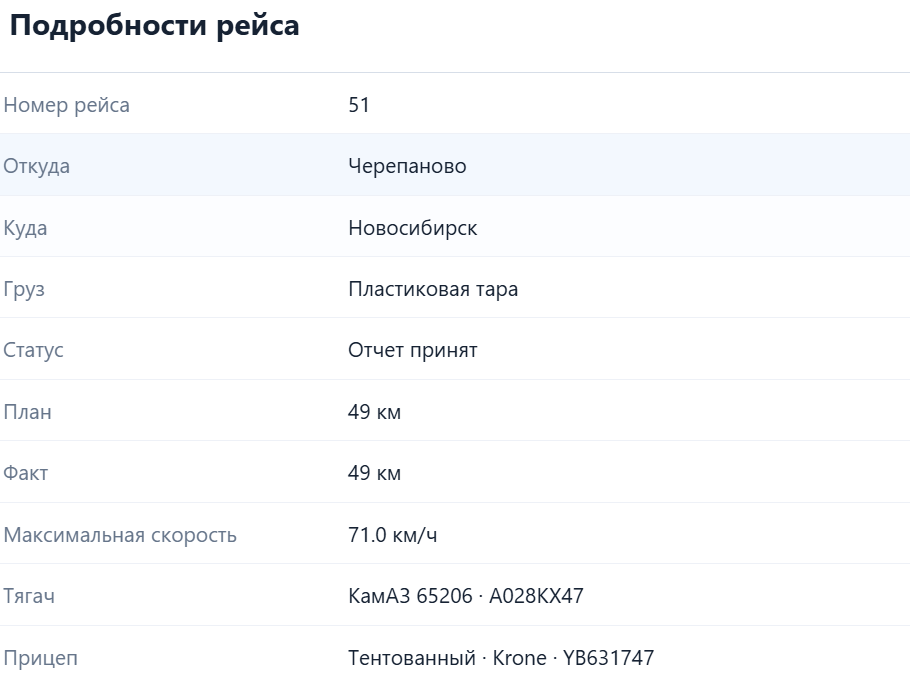Click the origin value Черепаново
Screen dimensions: 910x688
point(407,166)
